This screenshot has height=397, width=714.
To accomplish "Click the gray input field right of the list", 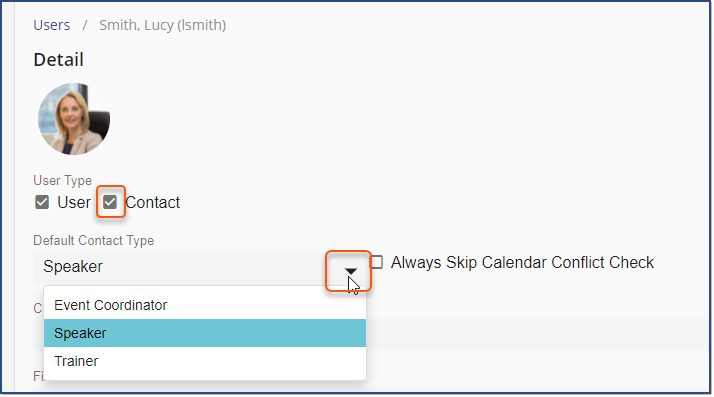I will coord(538,335).
